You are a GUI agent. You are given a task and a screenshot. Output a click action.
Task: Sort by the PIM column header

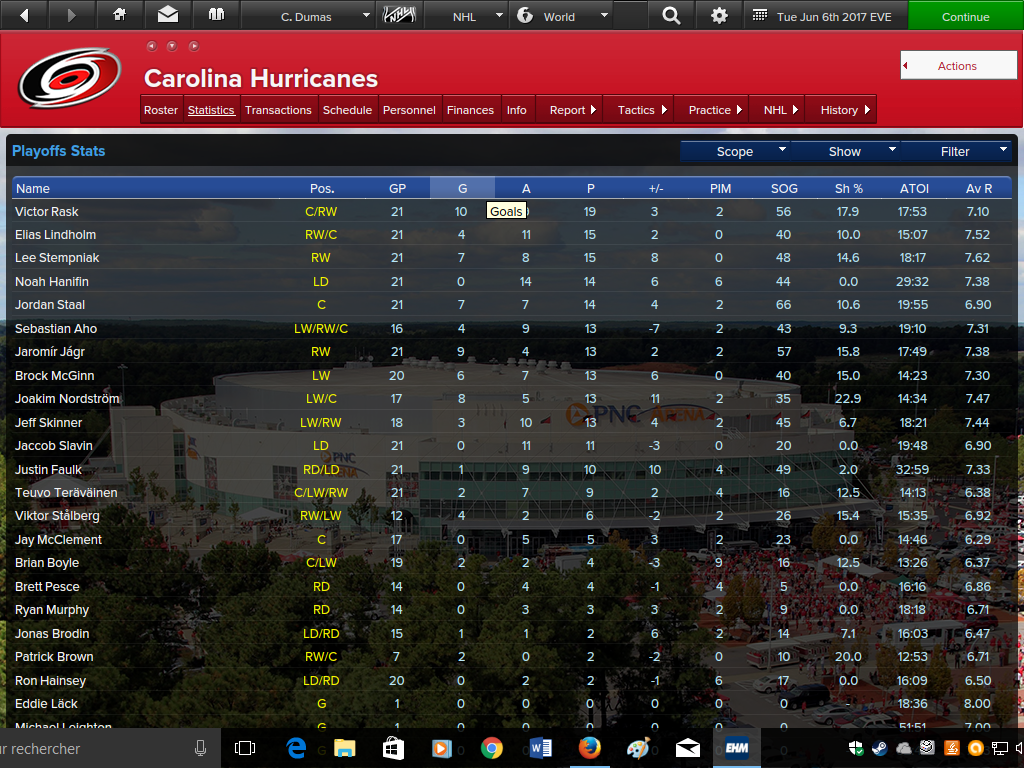click(720, 188)
